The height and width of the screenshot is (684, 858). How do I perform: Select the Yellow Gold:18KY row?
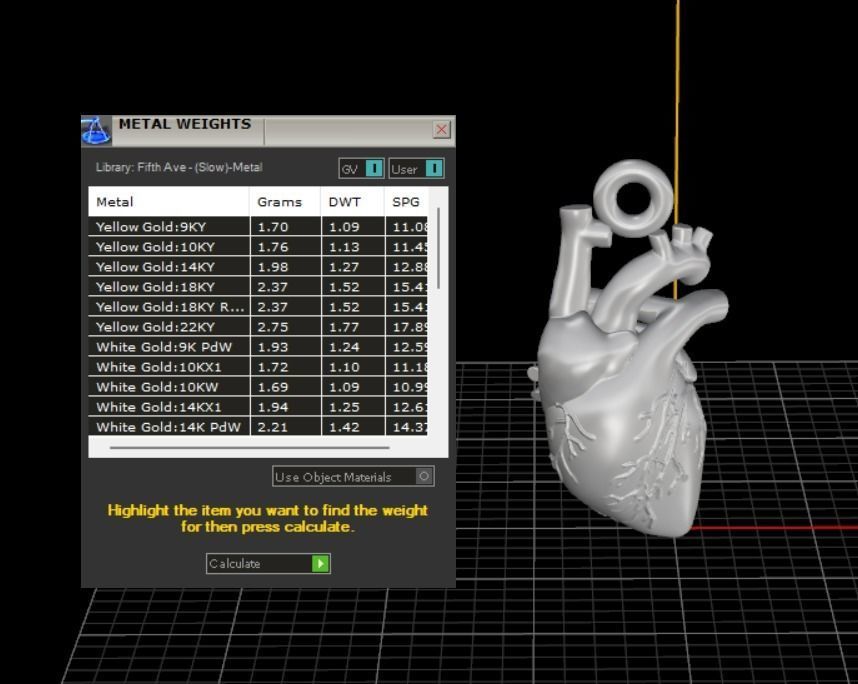pos(258,287)
